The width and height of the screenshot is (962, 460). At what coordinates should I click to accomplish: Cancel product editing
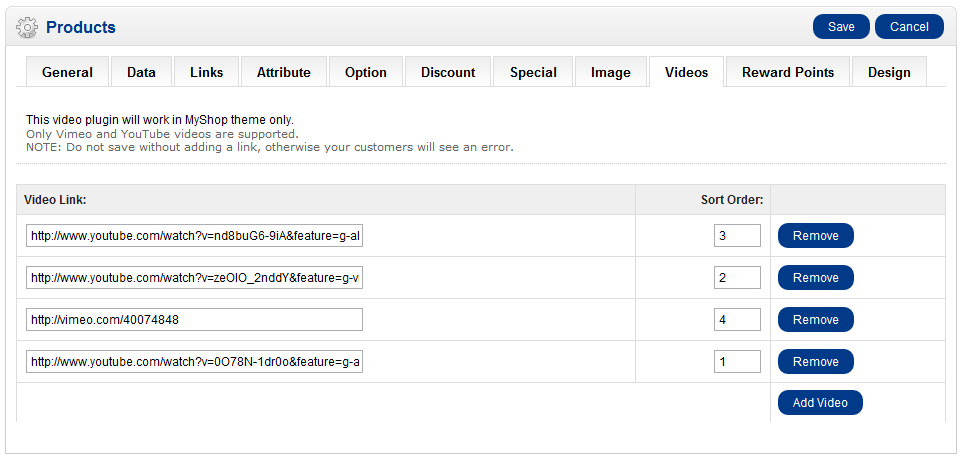pyautogui.click(x=909, y=27)
